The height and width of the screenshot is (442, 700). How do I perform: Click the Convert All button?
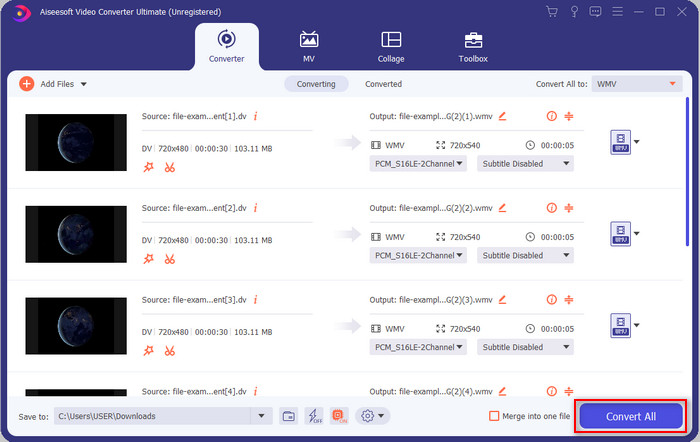pyautogui.click(x=631, y=417)
